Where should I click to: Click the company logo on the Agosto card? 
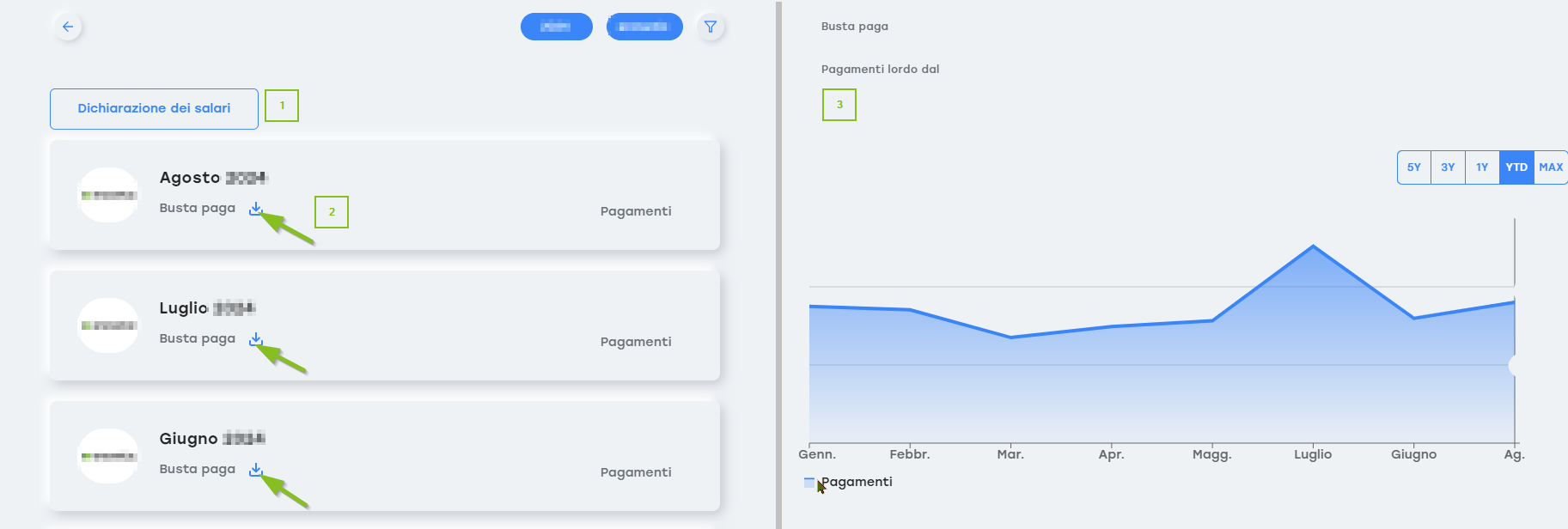108,195
